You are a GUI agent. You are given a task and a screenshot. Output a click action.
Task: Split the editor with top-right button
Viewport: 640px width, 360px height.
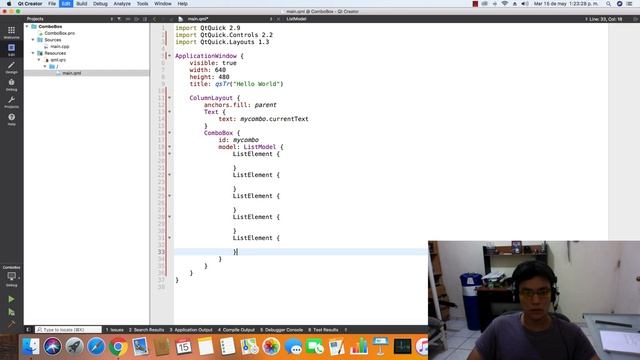[x=635, y=19]
